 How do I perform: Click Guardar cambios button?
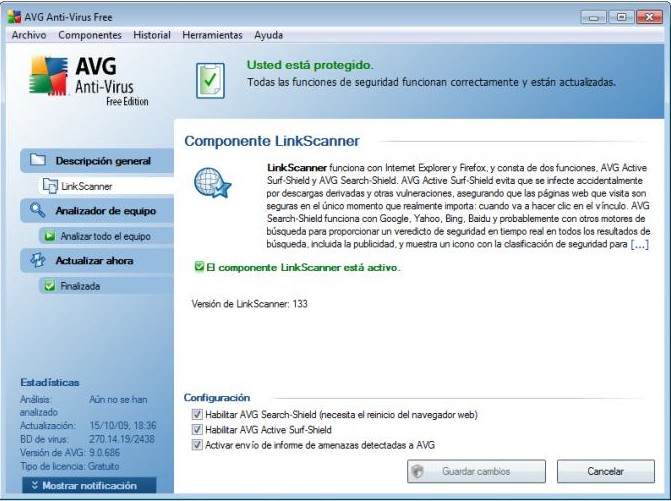click(x=476, y=471)
